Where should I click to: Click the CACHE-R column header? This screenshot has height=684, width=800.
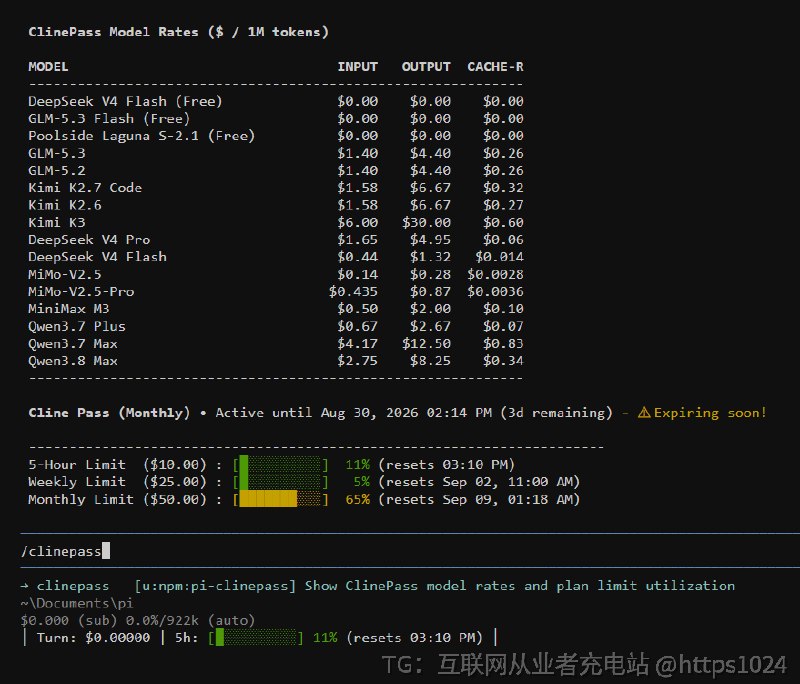coord(495,67)
